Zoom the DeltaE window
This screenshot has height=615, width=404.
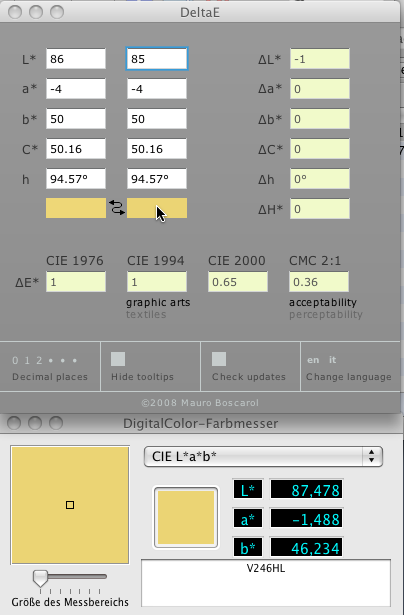pyautogui.click(x=57, y=12)
